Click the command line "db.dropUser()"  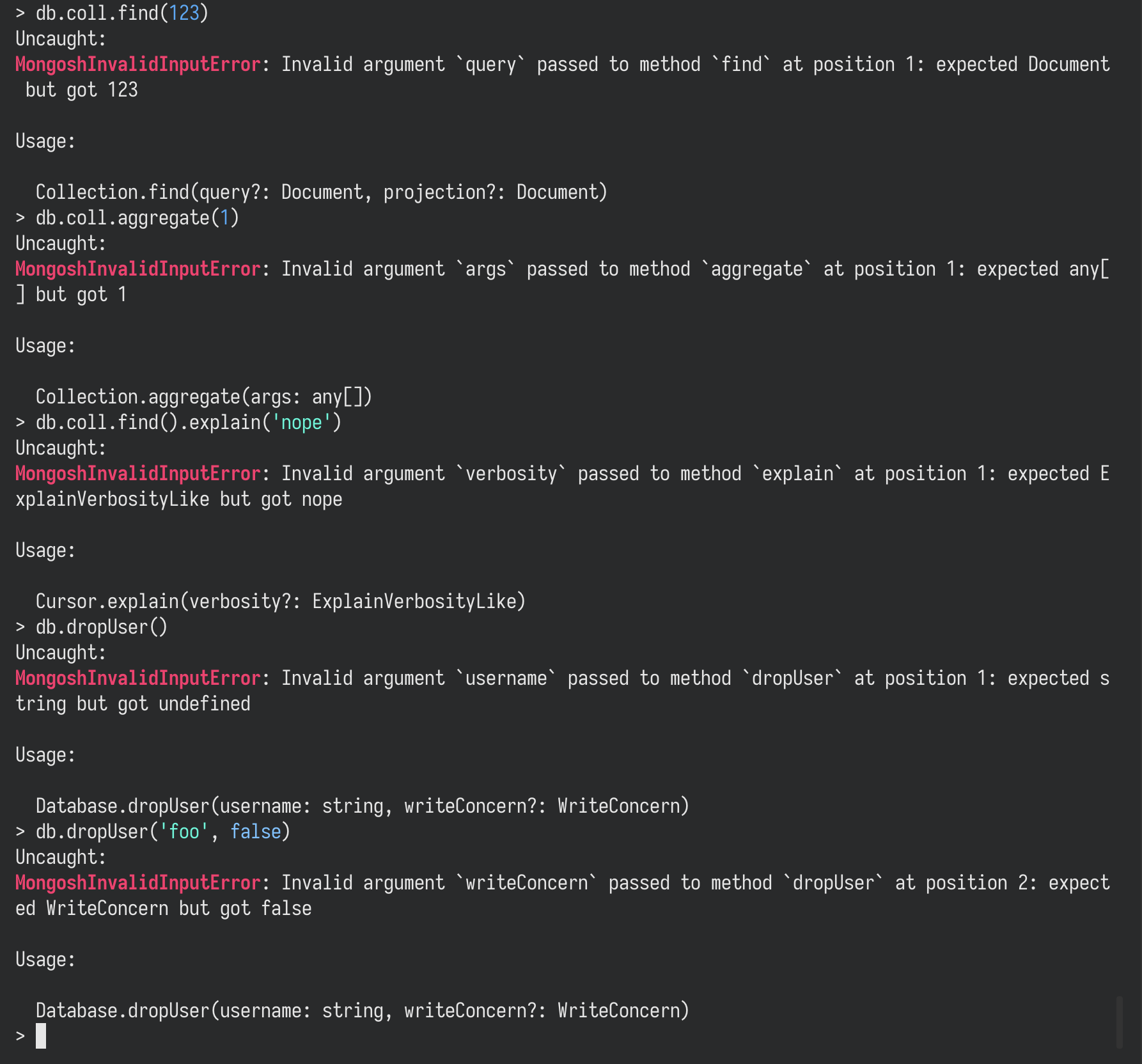click(x=102, y=627)
